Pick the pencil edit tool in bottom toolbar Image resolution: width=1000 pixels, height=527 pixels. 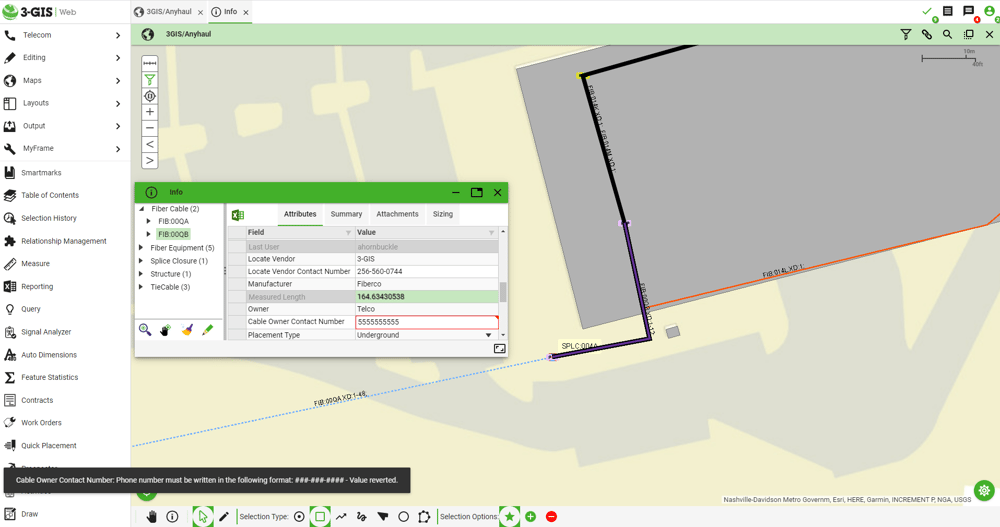coord(224,517)
